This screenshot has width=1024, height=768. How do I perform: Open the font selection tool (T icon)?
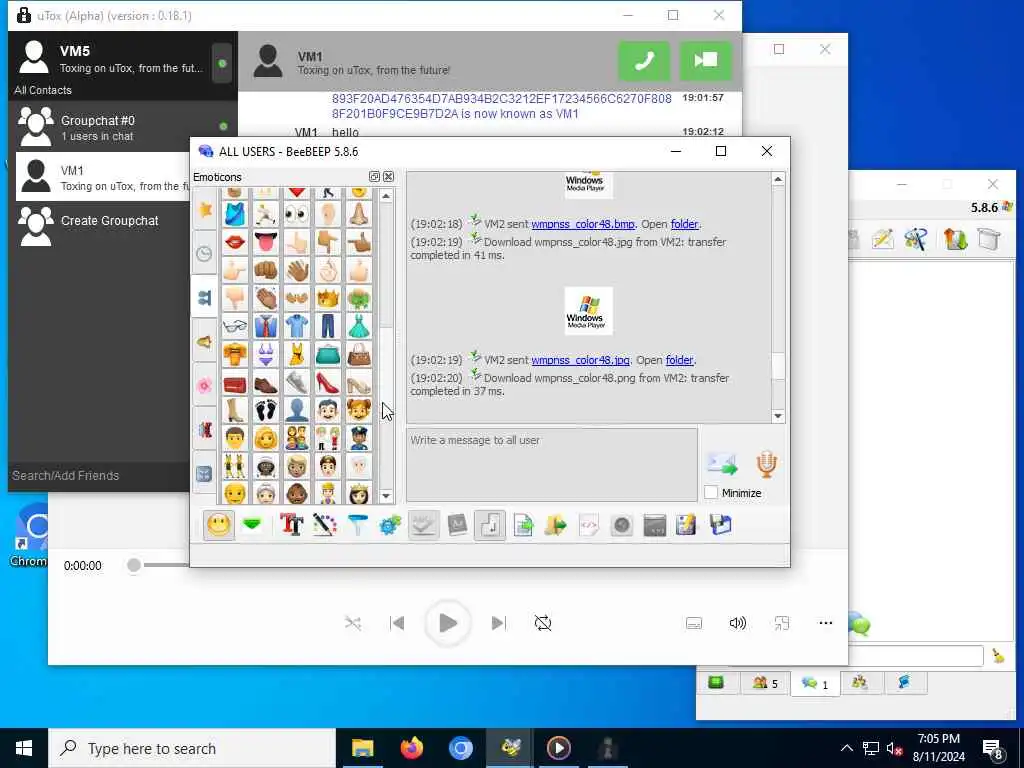291,525
